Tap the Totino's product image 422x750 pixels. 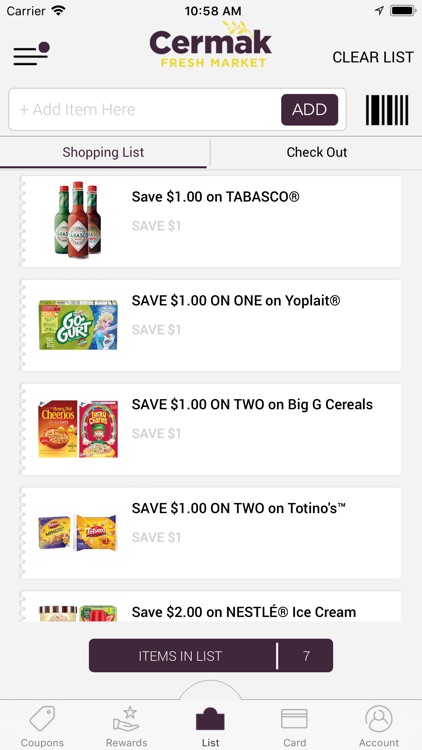(78, 532)
